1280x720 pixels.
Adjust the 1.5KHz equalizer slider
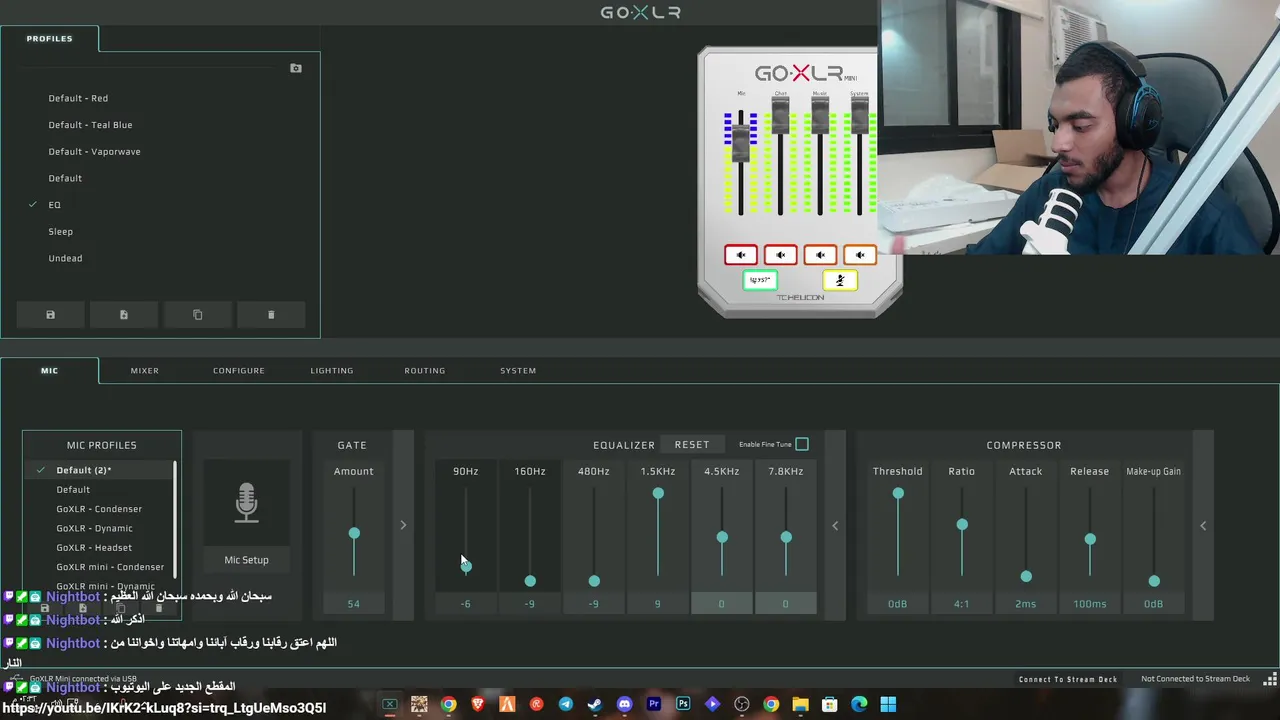[658, 493]
